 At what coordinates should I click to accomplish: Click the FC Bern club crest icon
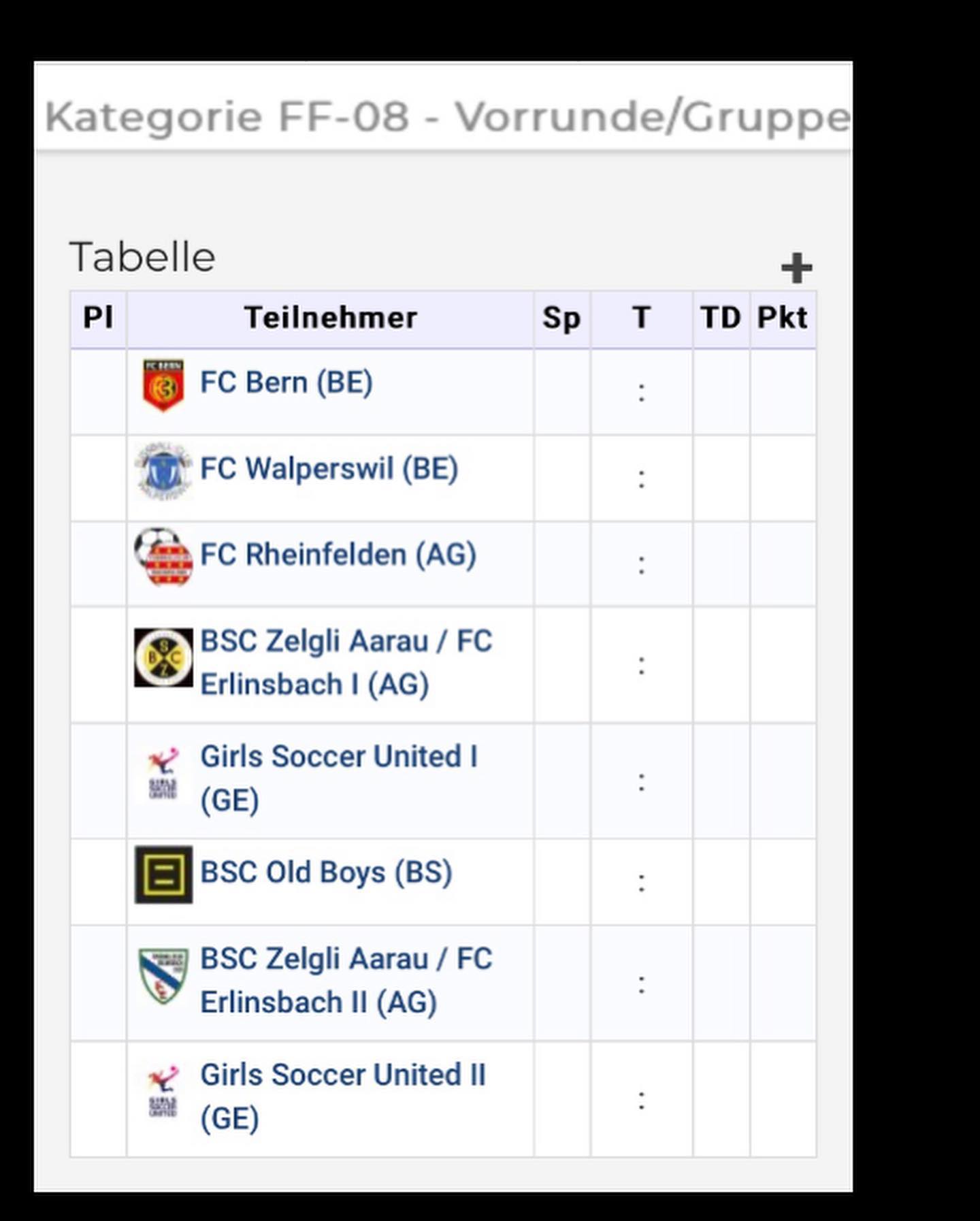coord(163,385)
